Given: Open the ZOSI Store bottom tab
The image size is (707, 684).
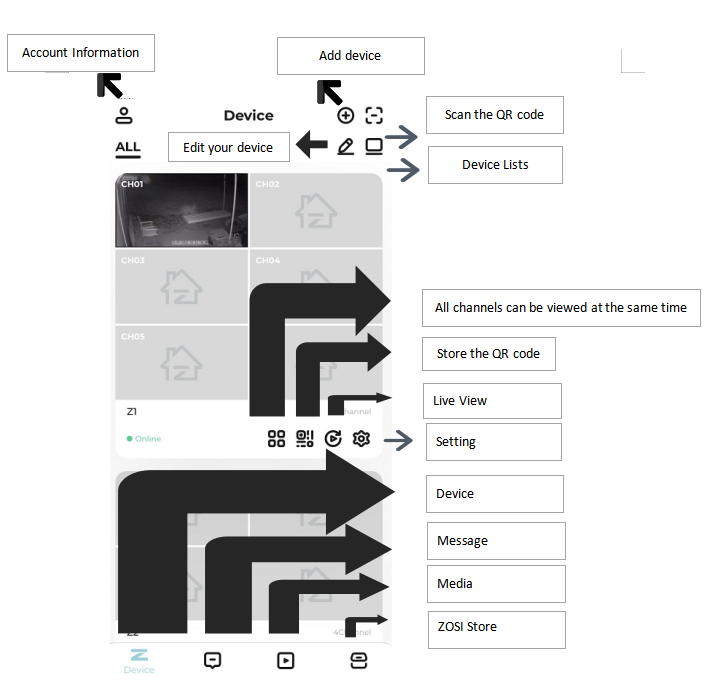Looking at the screenshot, I should click(359, 661).
